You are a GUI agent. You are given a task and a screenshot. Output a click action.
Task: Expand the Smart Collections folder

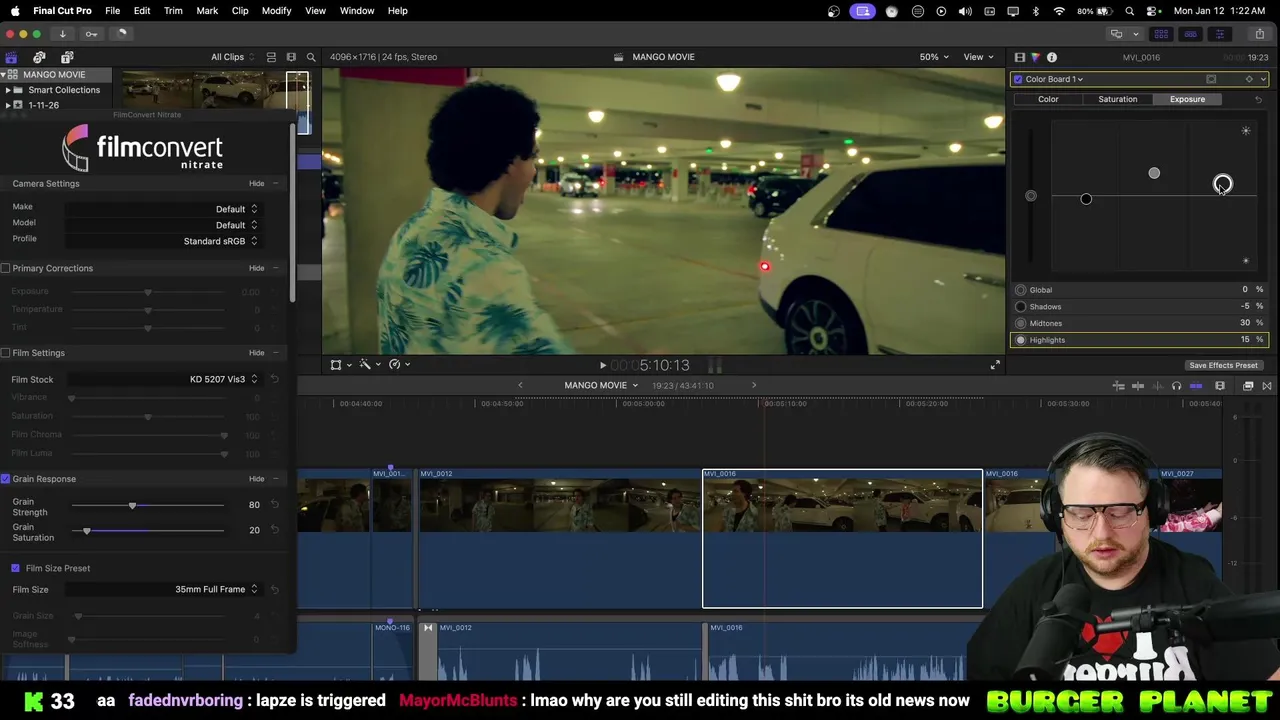pos(8,90)
